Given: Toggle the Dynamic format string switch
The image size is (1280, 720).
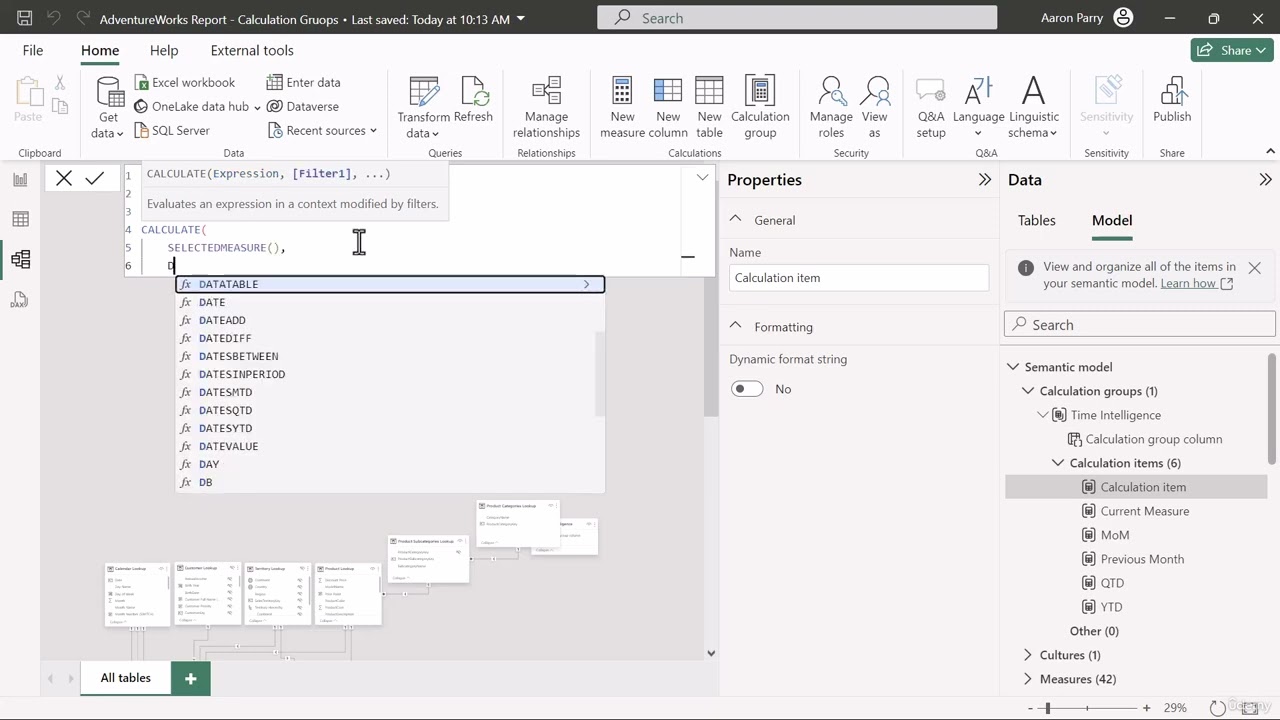Looking at the screenshot, I should 747,389.
